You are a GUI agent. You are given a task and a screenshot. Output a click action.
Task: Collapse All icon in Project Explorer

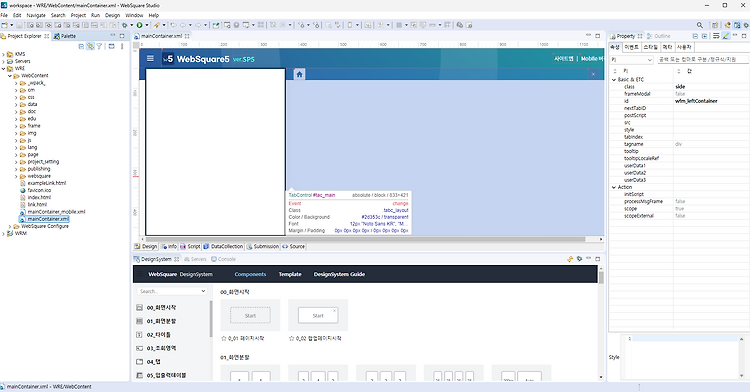tap(81, 46)
